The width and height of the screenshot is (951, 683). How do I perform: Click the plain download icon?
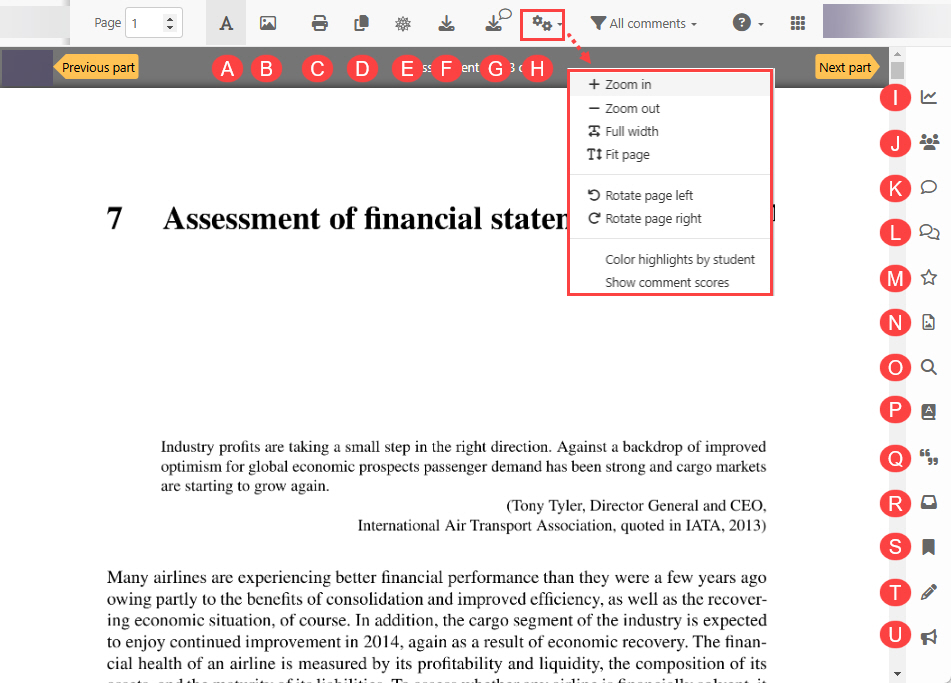click(x=446, y=23)
